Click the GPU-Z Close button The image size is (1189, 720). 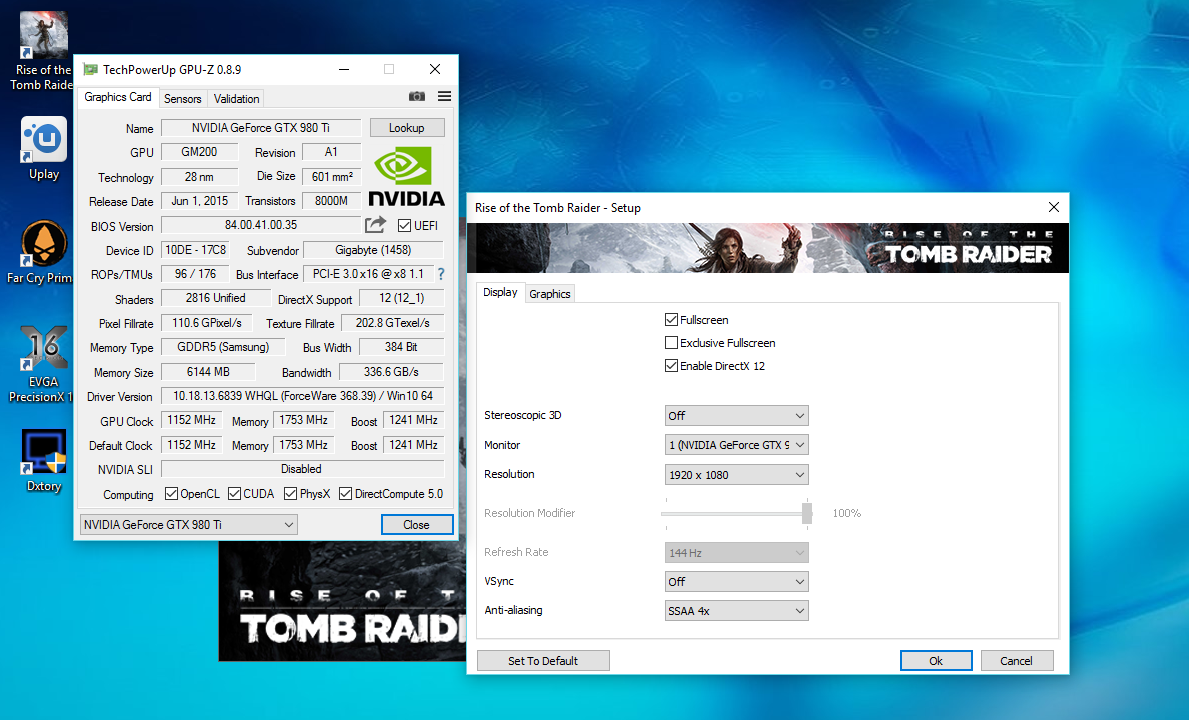(x=417, y=524)
